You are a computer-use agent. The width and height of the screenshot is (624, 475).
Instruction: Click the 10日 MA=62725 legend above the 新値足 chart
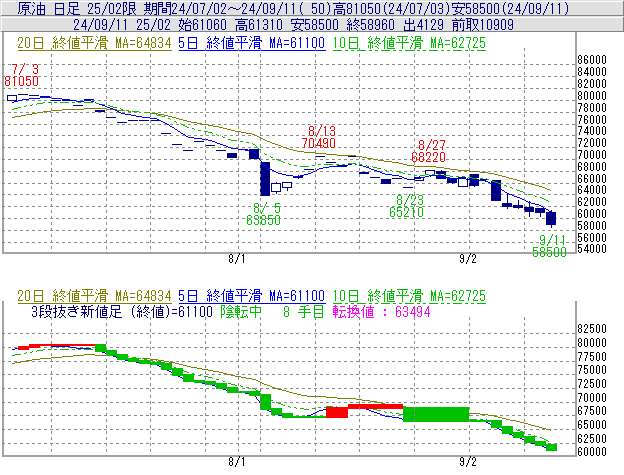pyautogui.click(x=409, y=296)
